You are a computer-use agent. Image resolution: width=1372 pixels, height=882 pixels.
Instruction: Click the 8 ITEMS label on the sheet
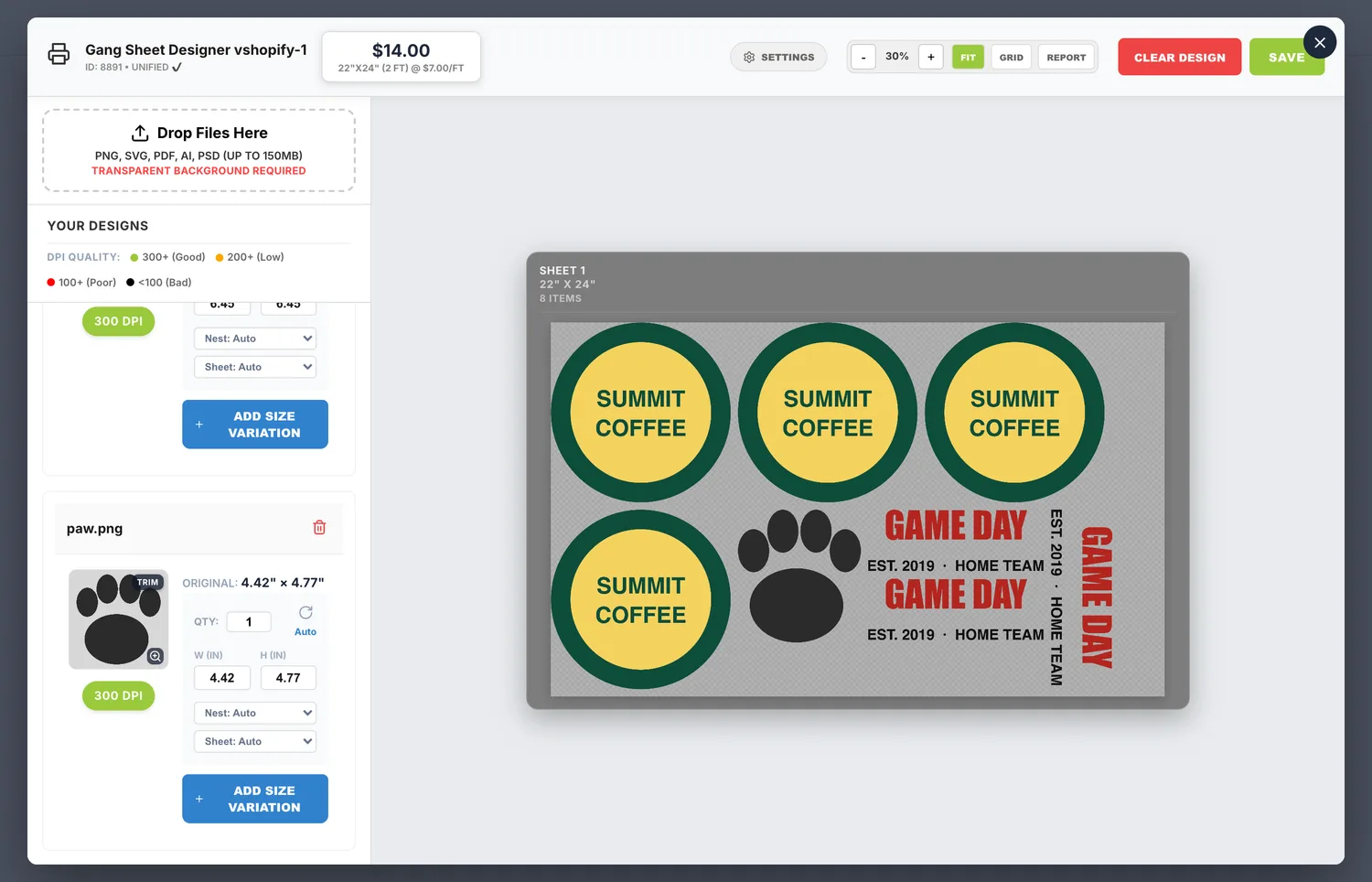tap(561, 298)
